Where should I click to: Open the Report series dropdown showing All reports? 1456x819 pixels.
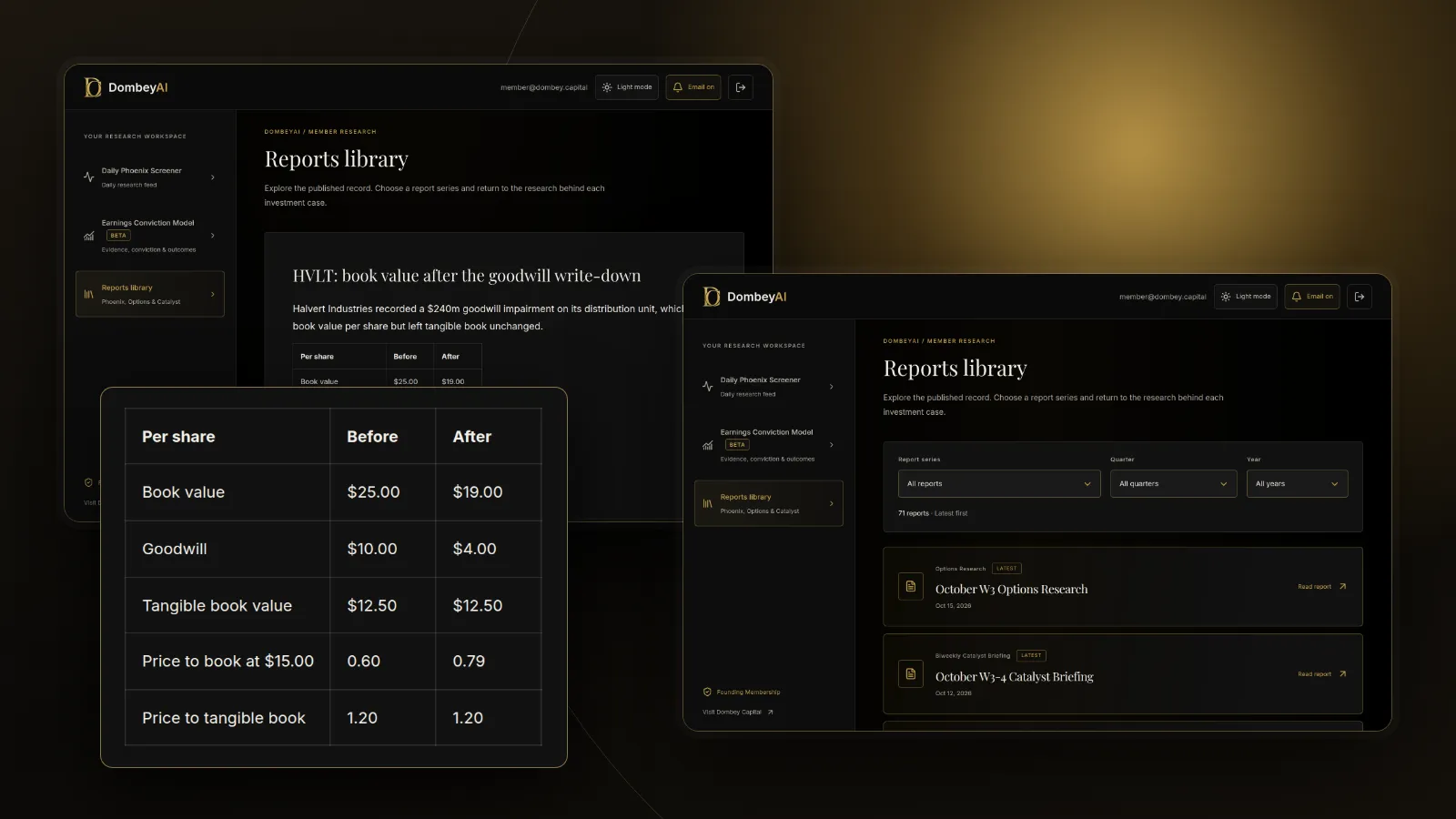pos(999,484)
